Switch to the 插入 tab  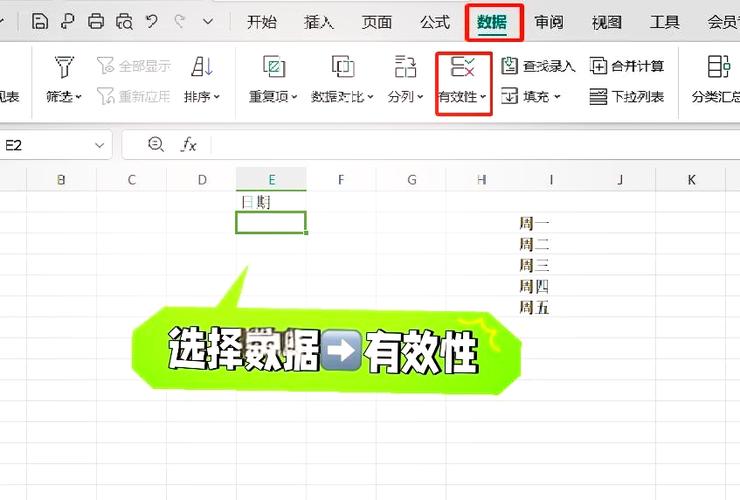pos(319,22)
